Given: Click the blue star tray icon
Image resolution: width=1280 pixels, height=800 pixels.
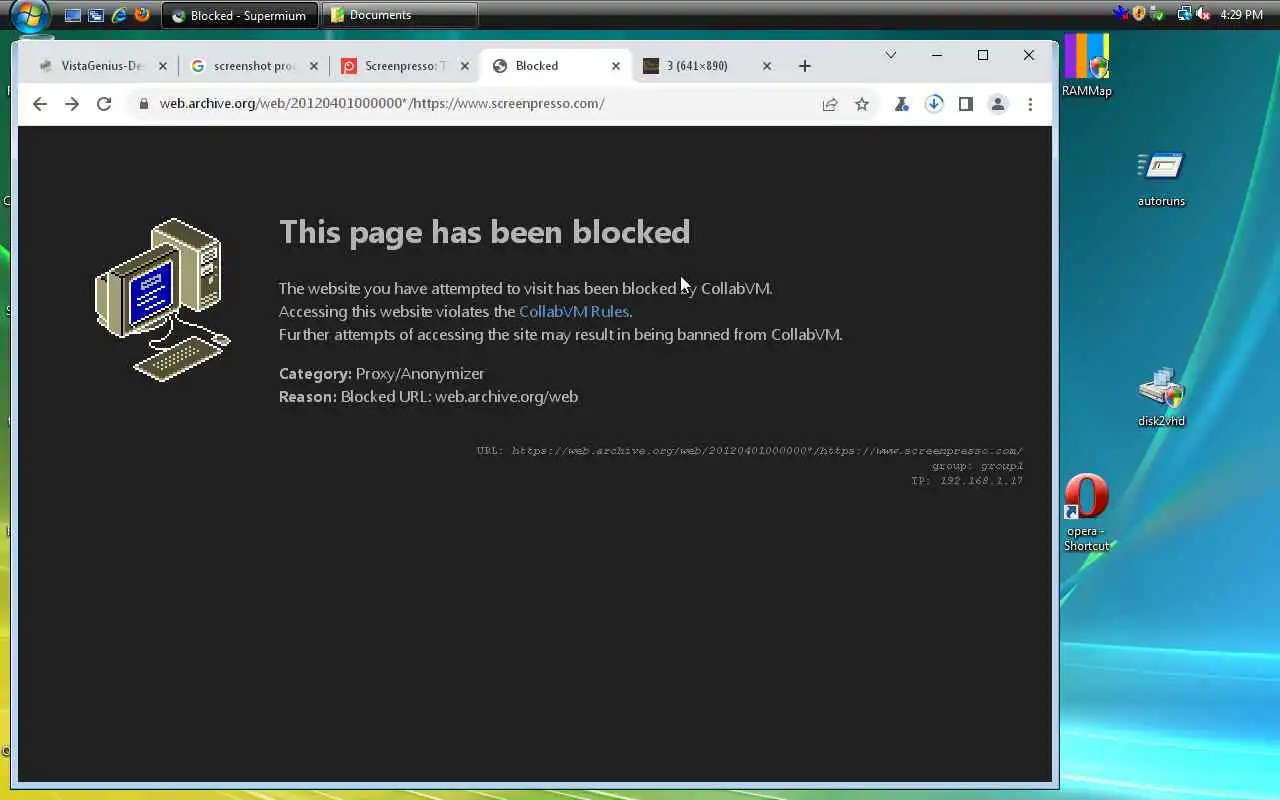Looking at the screenshot, I should 1121,14.
